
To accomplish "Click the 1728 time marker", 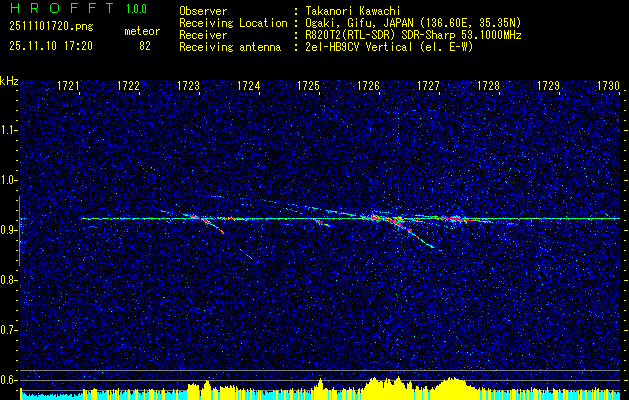I will point(489,85).
